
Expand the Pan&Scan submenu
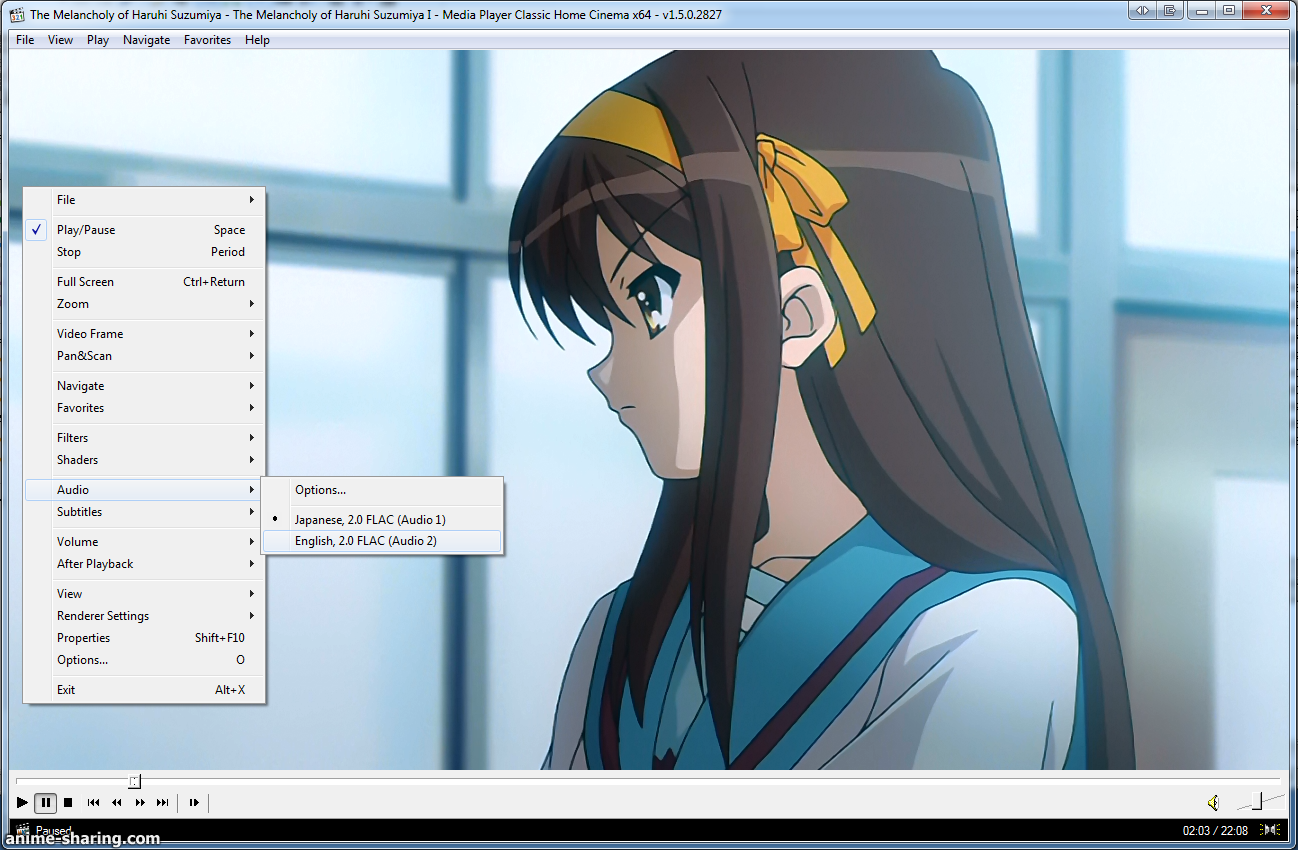point(144,356)
